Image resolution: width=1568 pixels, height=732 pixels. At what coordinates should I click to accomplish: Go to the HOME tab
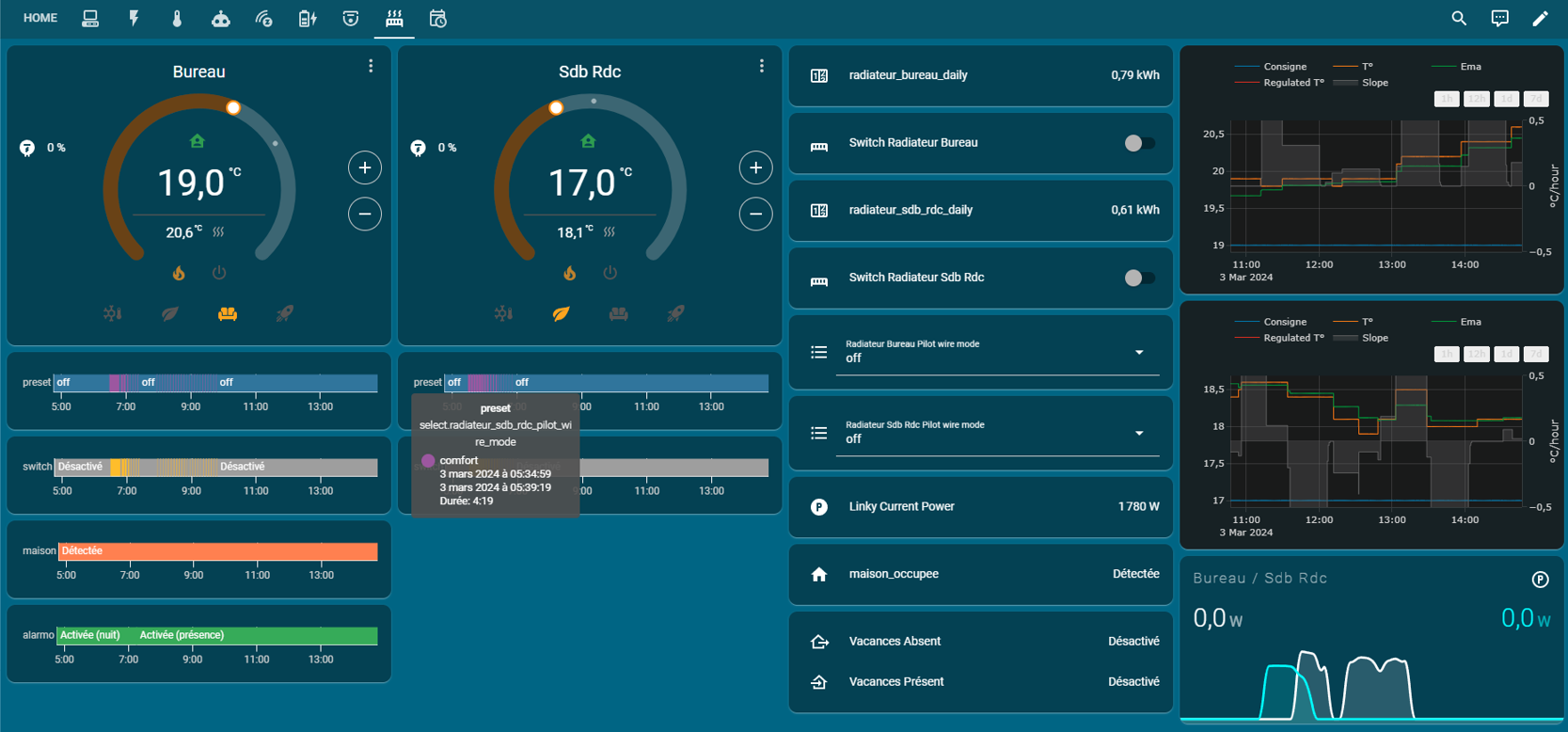pyautogui.click(x=40, y=19)
